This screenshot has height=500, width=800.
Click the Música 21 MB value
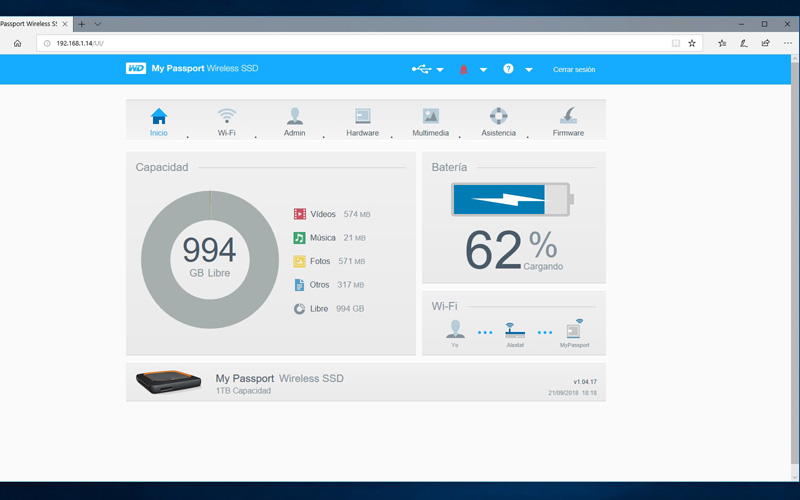pos(355,238)
